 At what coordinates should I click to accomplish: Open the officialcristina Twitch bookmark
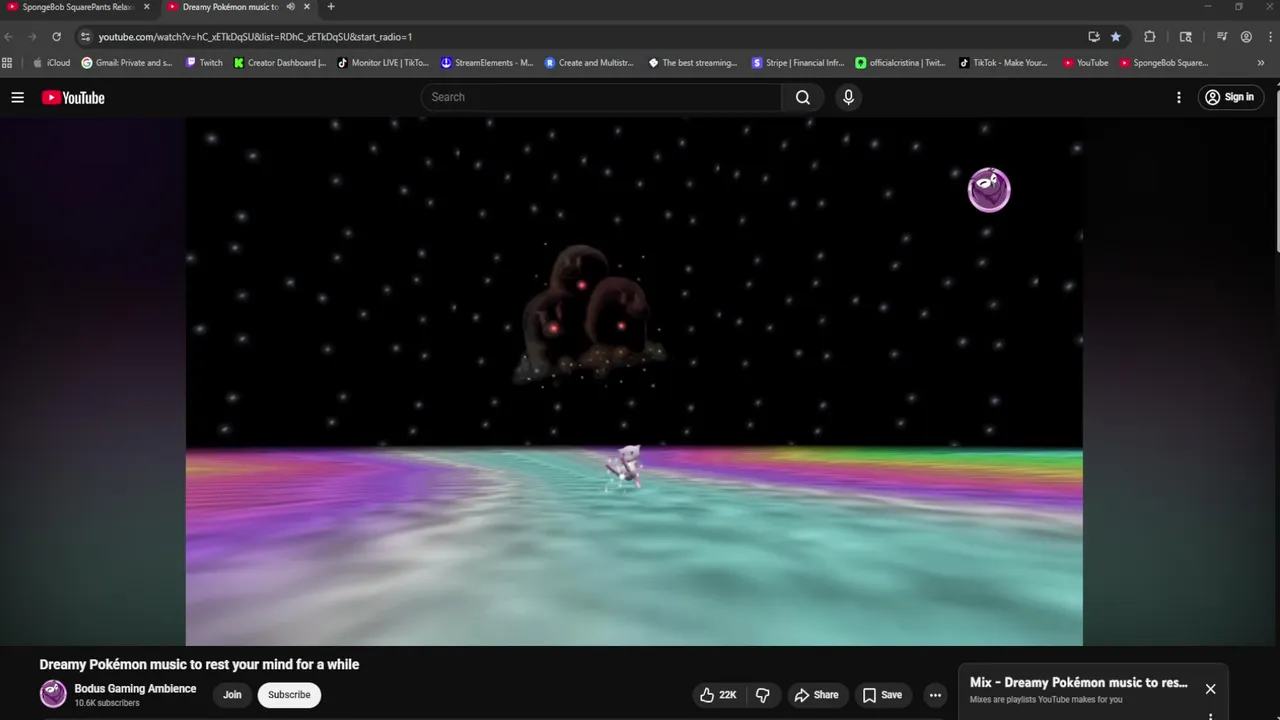coord(901,63)
